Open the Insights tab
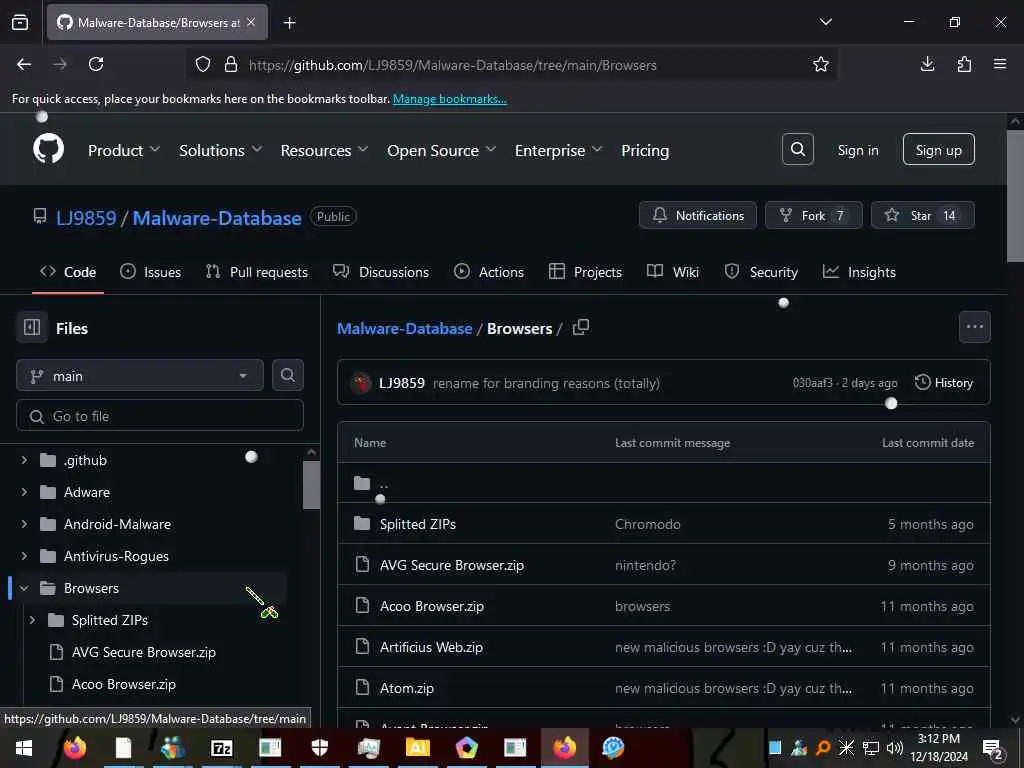 859,272
